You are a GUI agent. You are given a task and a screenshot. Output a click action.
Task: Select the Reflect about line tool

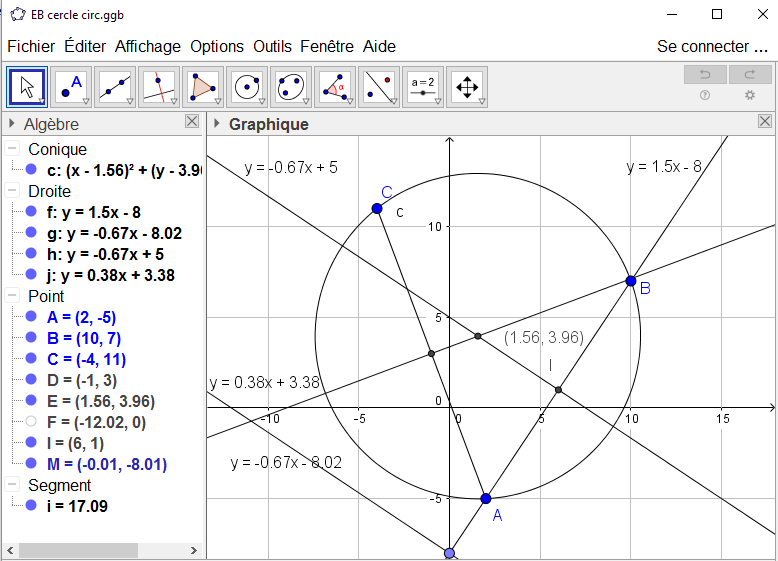379,87
